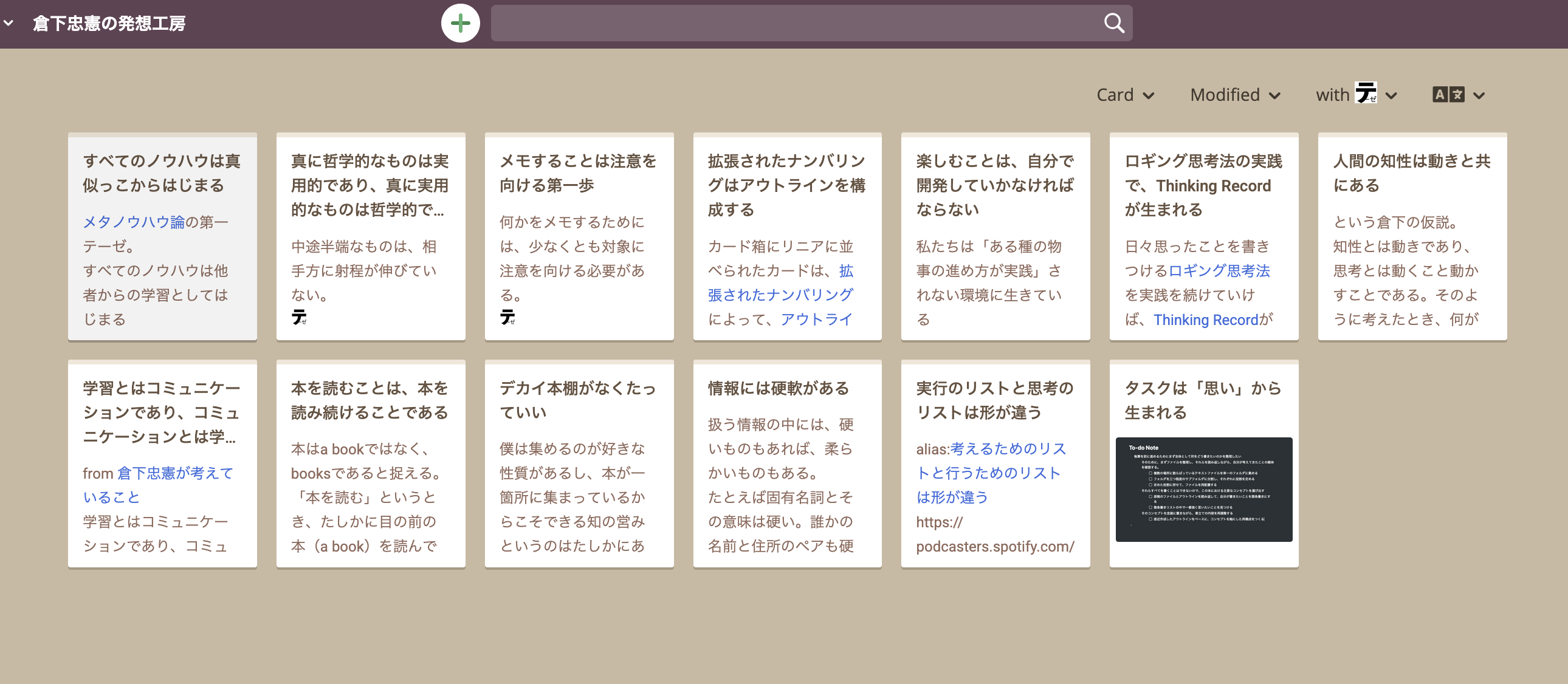
Task: Open card 実行のリストと思考のリストは形が違う
Action: 995,463
